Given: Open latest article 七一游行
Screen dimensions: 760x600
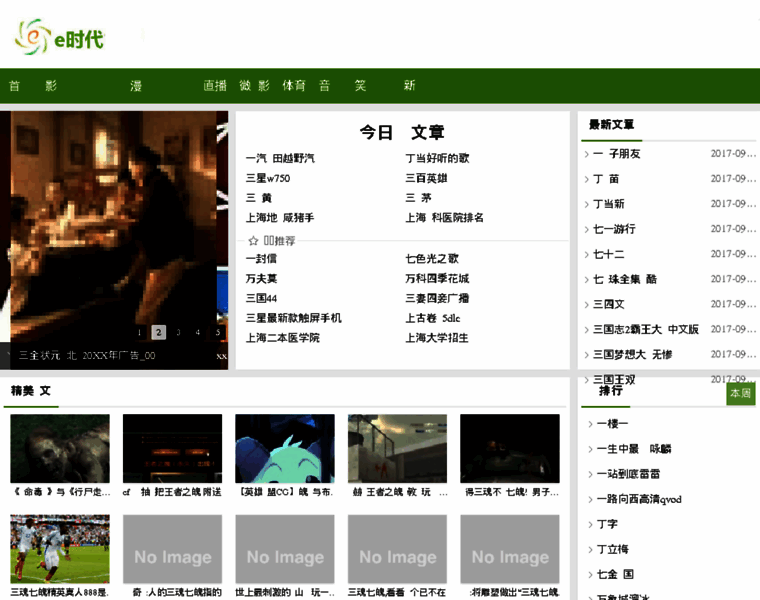Looking at the screenshot, I should pos(614,229).
